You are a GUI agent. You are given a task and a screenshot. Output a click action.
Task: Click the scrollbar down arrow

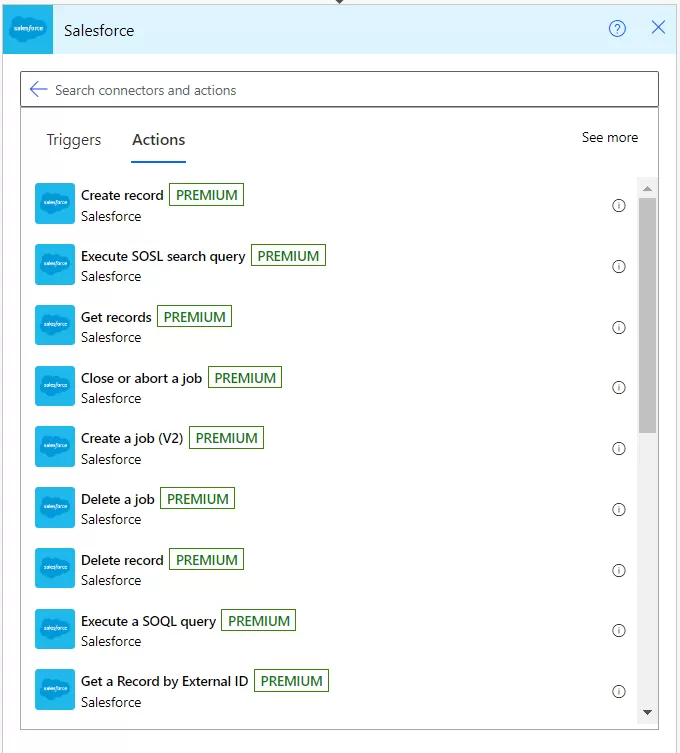click(647, 712)
